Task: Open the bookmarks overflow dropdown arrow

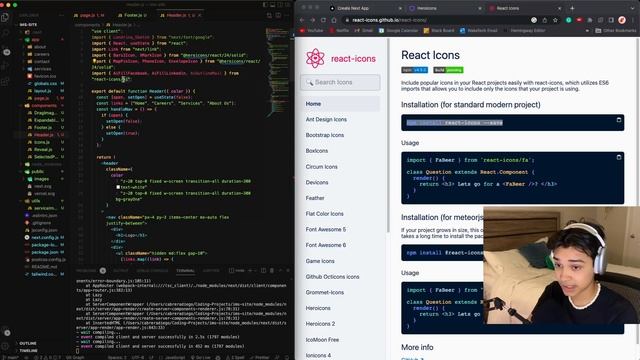Action: pyautogui.click(x=587, y=31)
